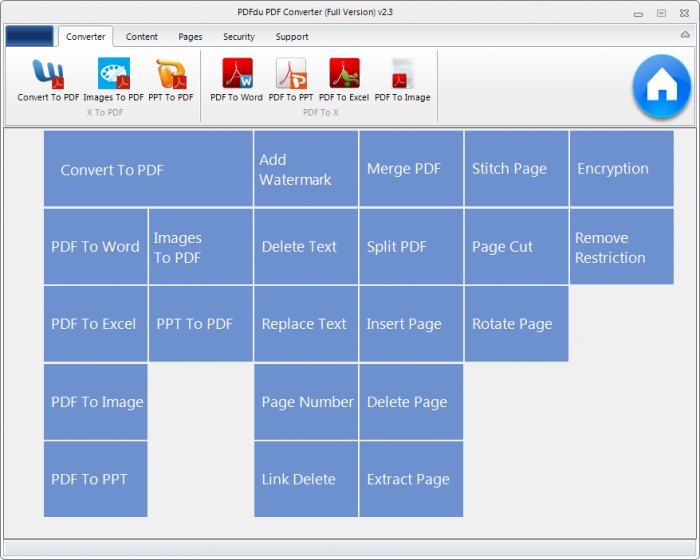Open the blue application menu button
This screenshot has width=700, height=560.
[x=29, y=36]
